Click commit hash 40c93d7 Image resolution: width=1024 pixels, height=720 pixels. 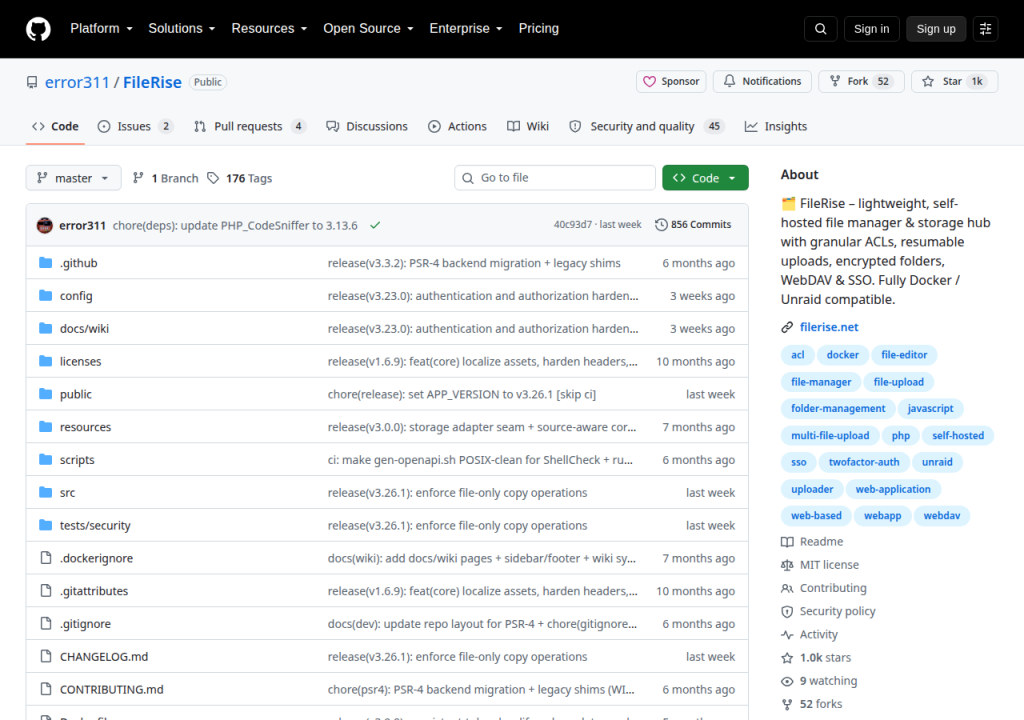coord(572,225)
